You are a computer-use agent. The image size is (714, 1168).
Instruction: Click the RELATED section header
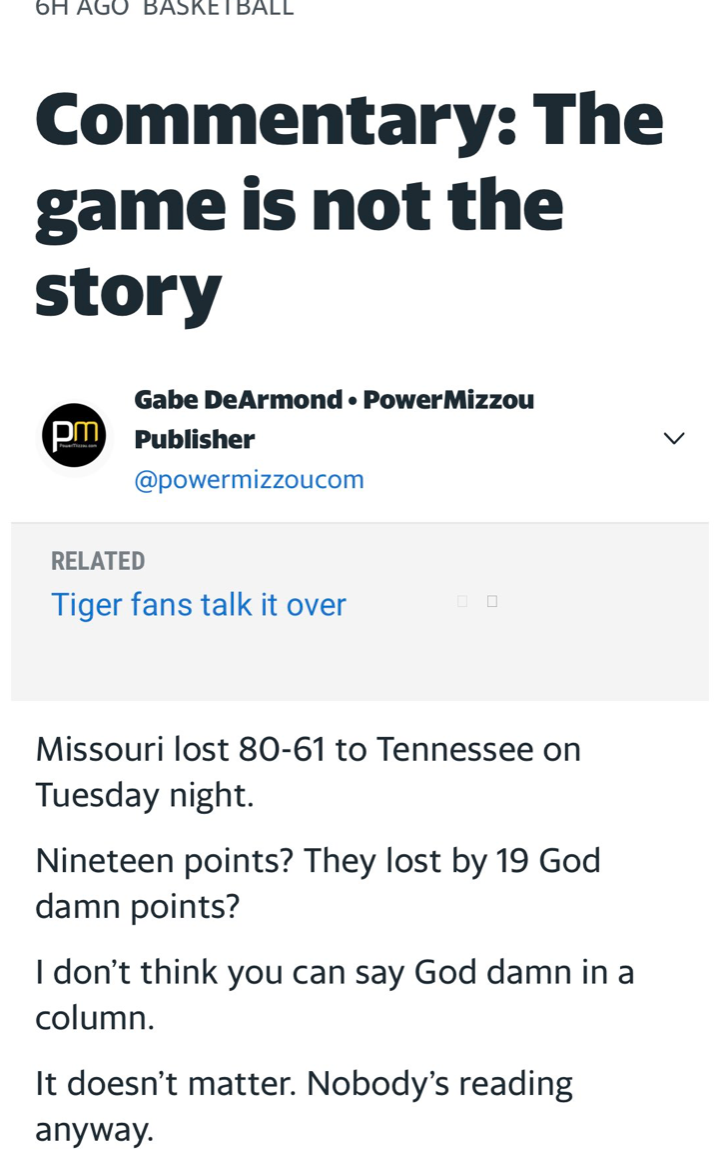(97, 561)
